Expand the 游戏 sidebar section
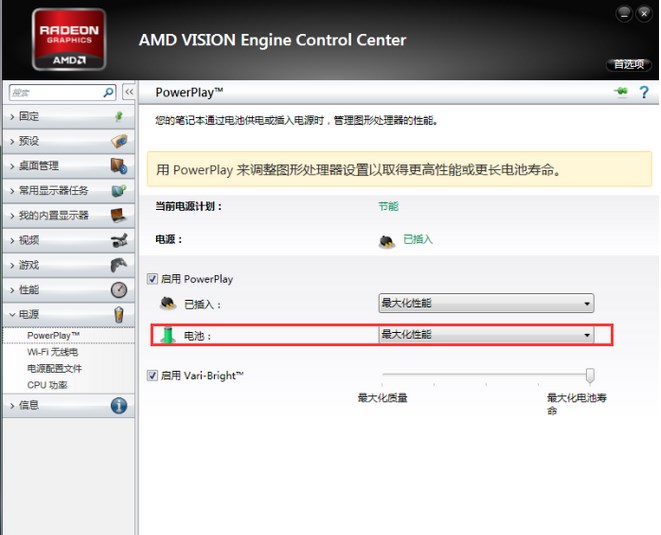The width and height of the screenshot is (661, 535). click(x=68, y=265)
